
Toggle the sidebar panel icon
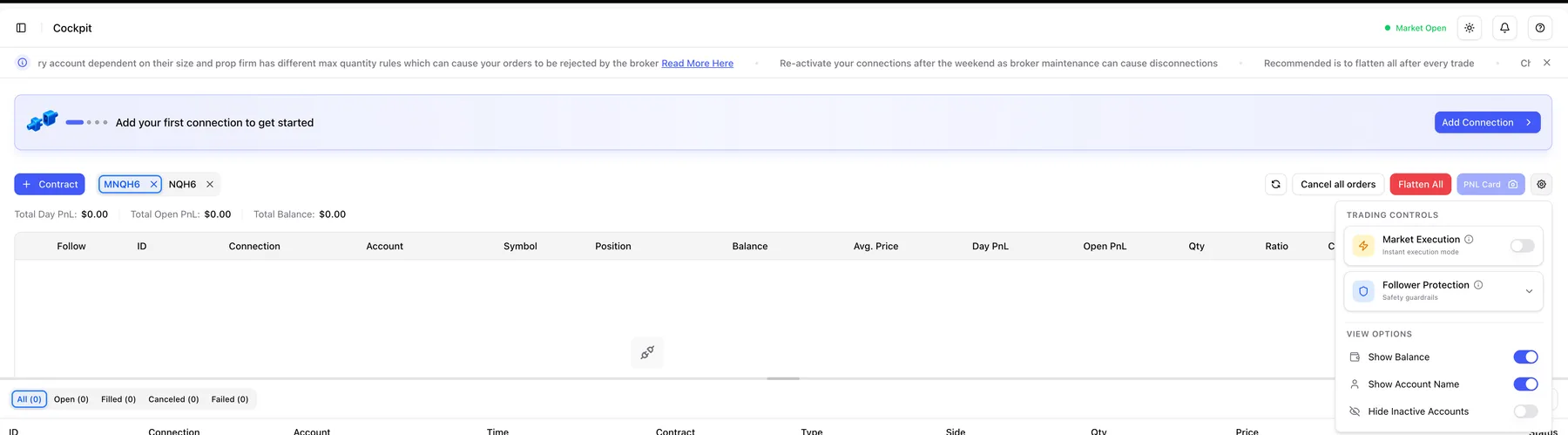pyautogui.click(x=21, y=28)
